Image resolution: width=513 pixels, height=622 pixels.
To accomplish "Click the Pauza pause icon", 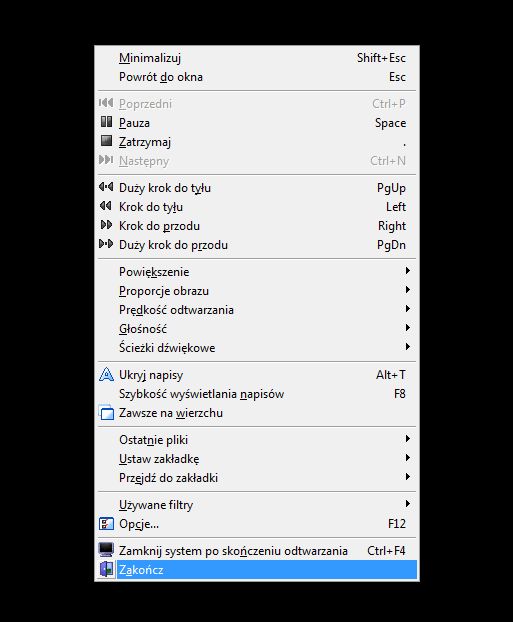I will (x=106, y=122).
